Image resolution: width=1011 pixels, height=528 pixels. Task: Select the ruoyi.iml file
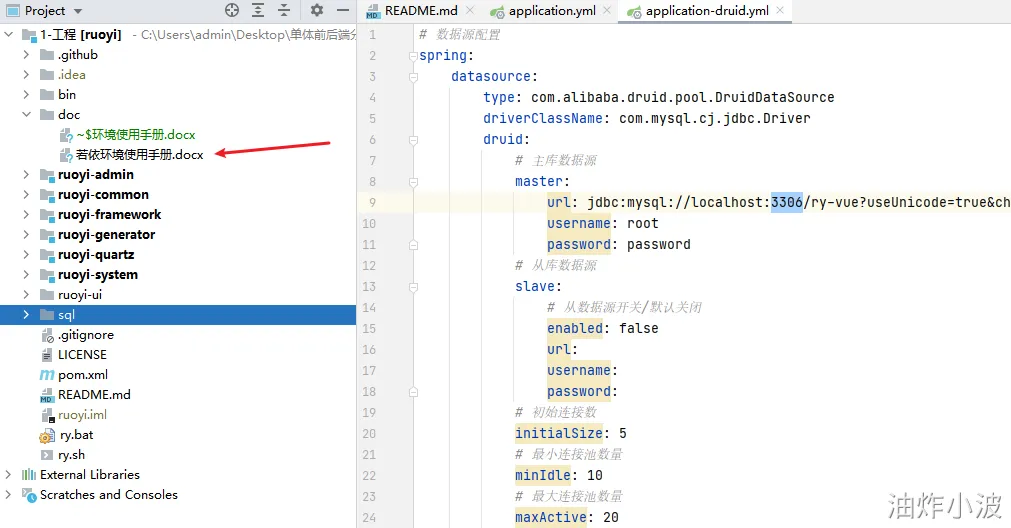coord(82,415)
